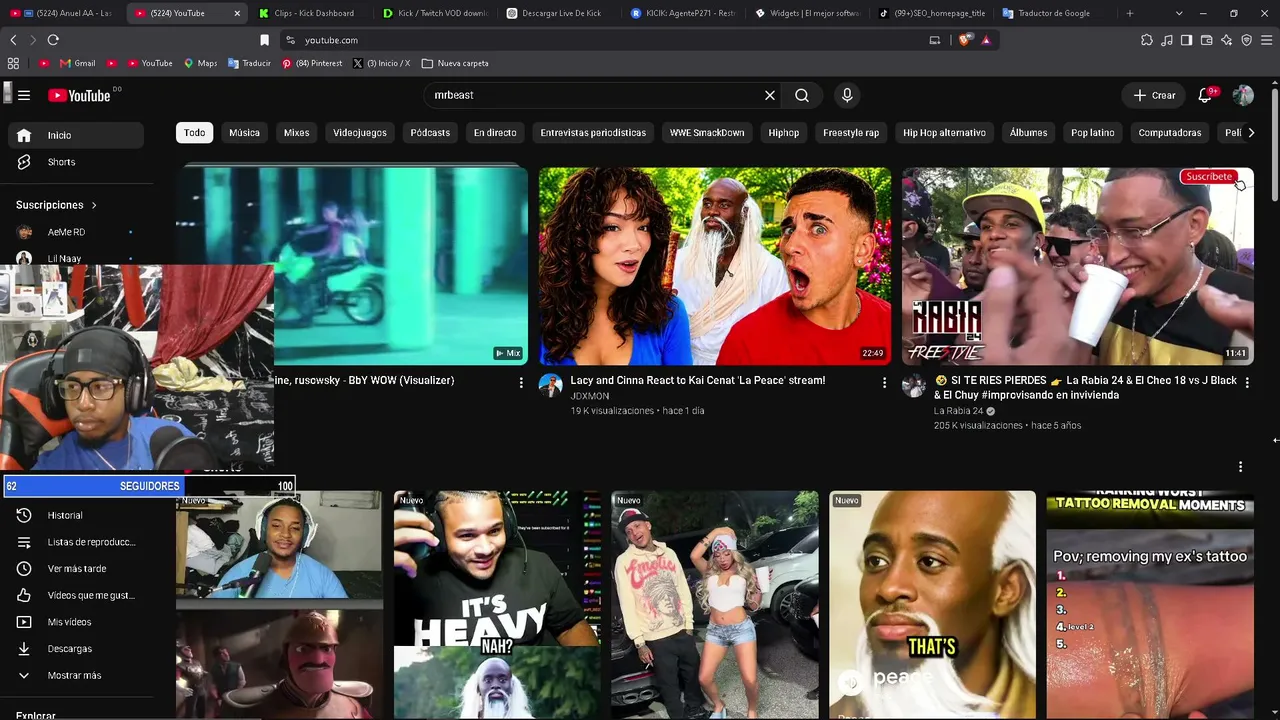Select the Videojuegos filter chip
This screenshot has height=720, width=1280.
360,133
